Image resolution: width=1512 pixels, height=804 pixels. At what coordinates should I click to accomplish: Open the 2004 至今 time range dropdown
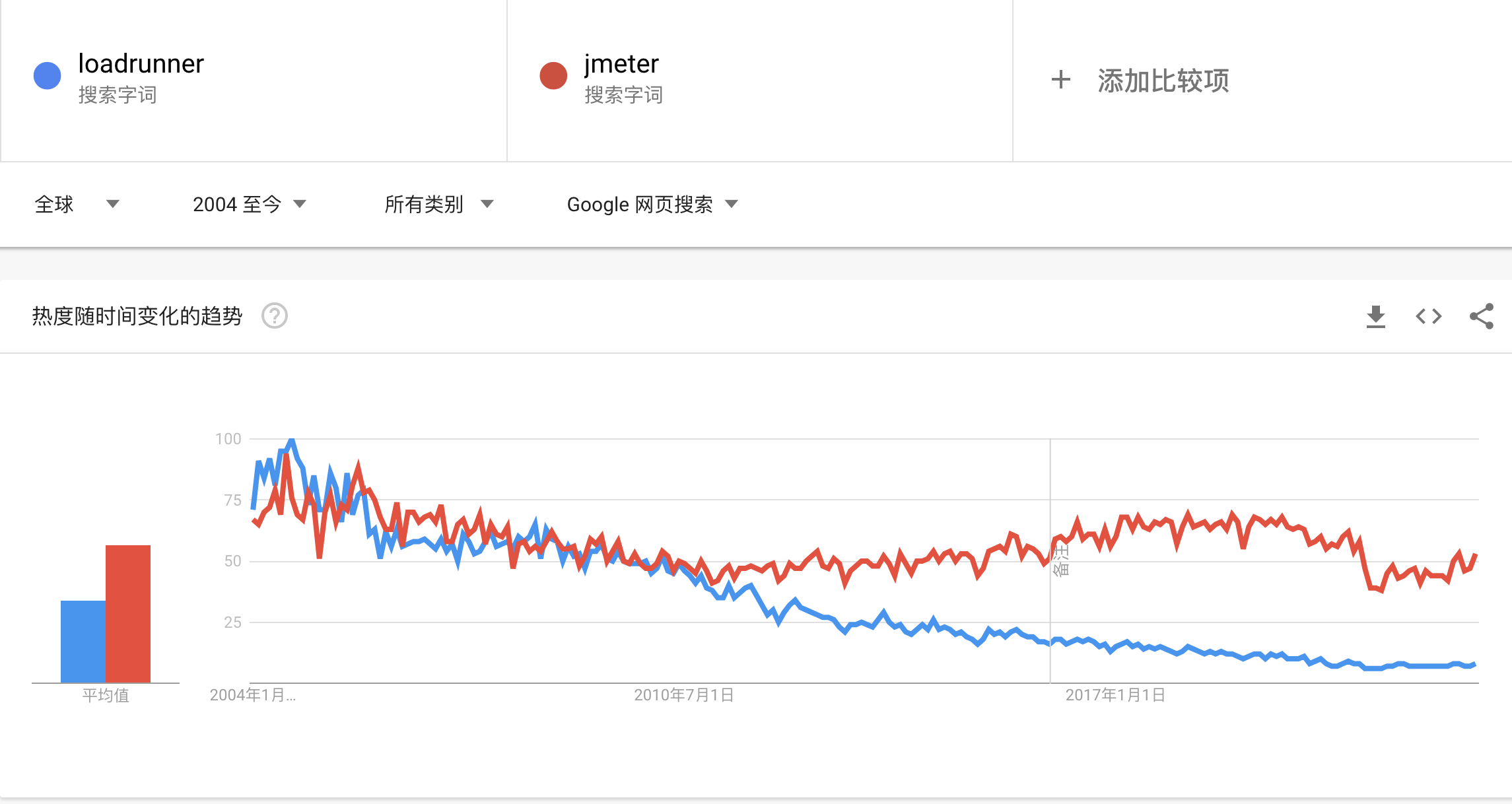pos(250,204)
